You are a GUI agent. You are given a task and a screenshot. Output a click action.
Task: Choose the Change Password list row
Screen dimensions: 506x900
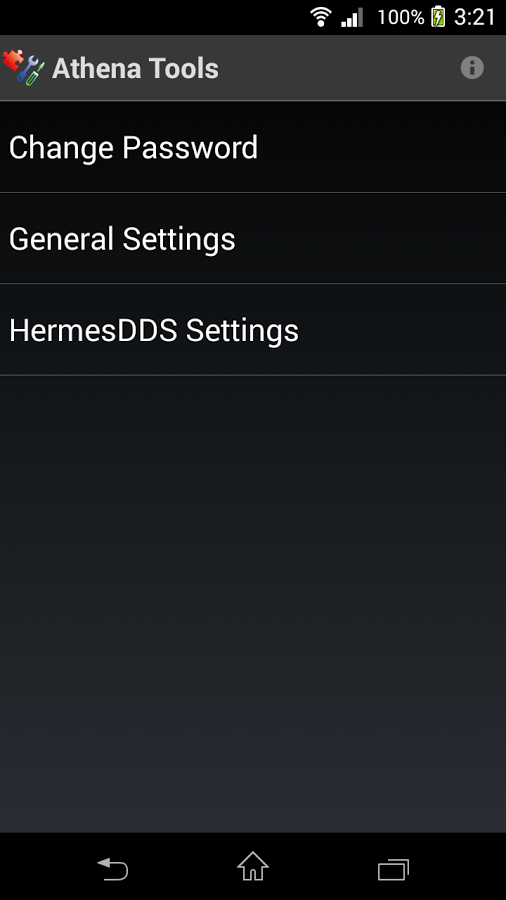[x=253, y=147]
